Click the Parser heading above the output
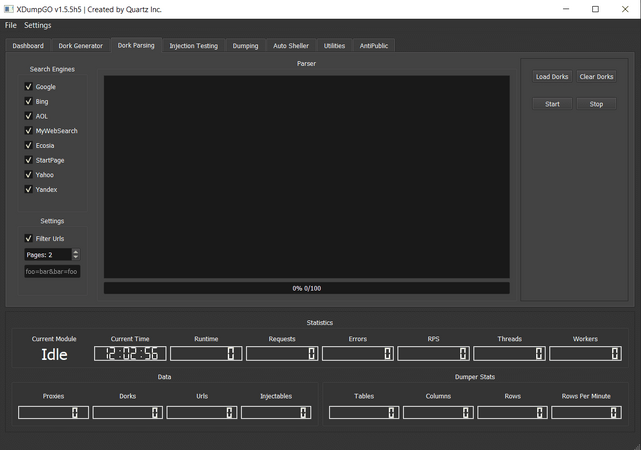641x450 pixels. tap(307, 63)
